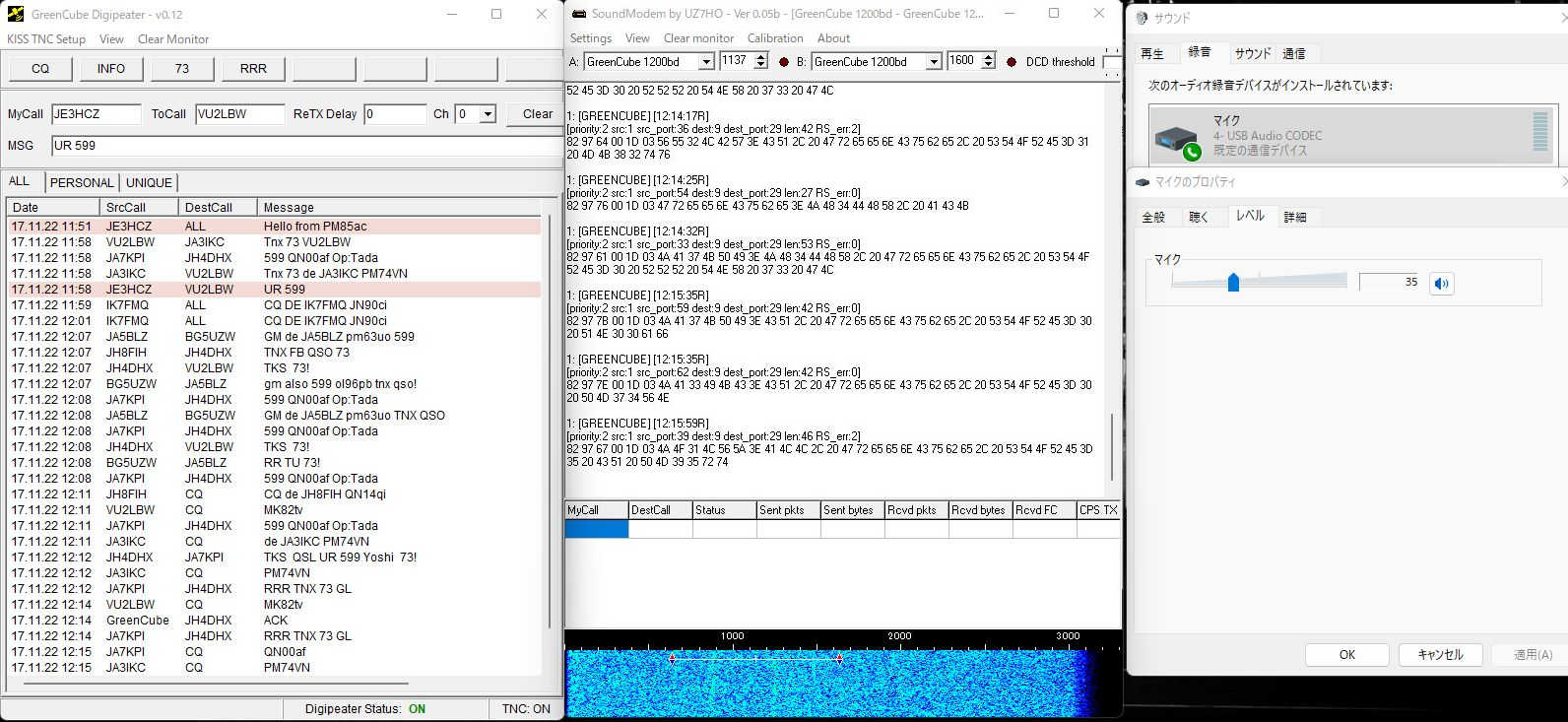The height and width of the screenshot is (722, 1568).
Task: Click the Clear button beside Ch
Action: 537,114
